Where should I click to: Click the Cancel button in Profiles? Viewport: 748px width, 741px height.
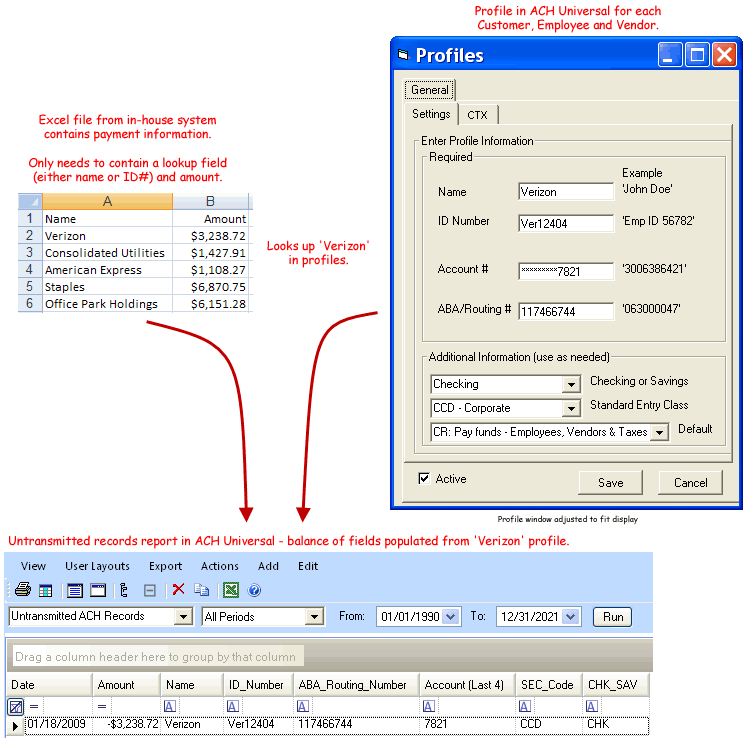(x=690, y=483)
